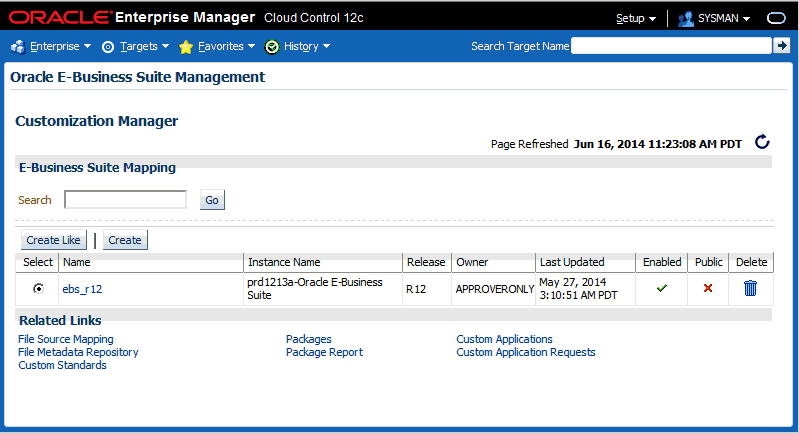Click the Targets bullseye icon
The height and width of the screenshot is (434, 799).
pos(108,47)
